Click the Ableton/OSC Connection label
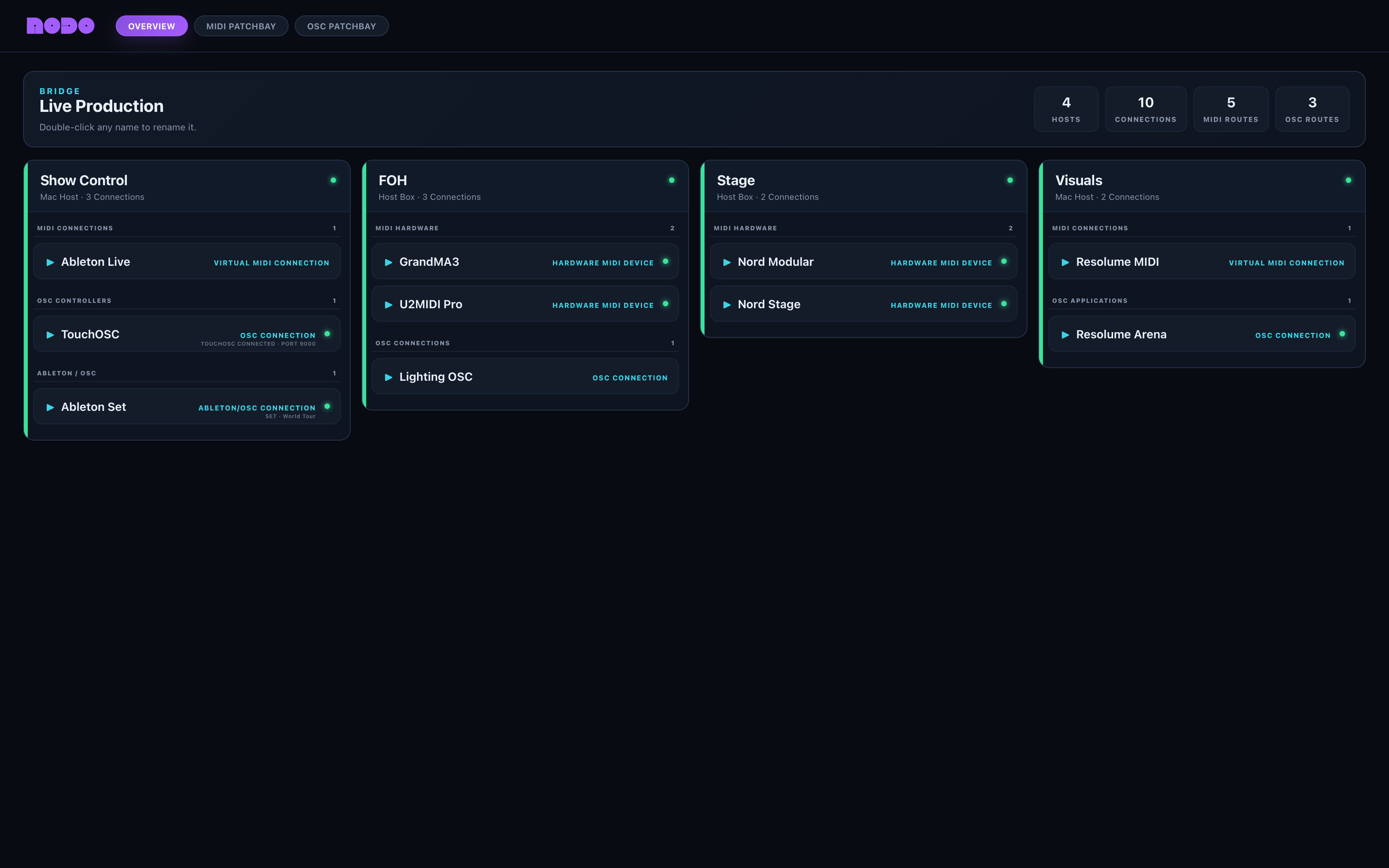Image resolution: width=1389 pixels, height=868 pixels. 257,408
